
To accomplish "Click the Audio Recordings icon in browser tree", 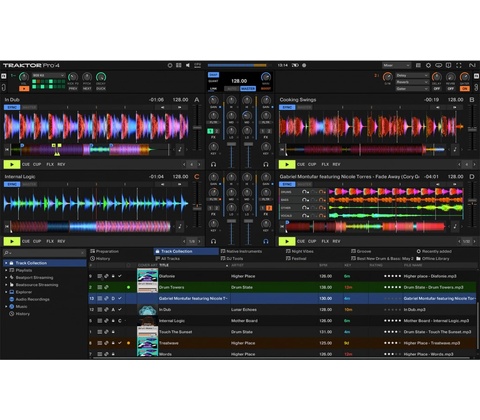I will pyautogui.click(x=12, y=299).
